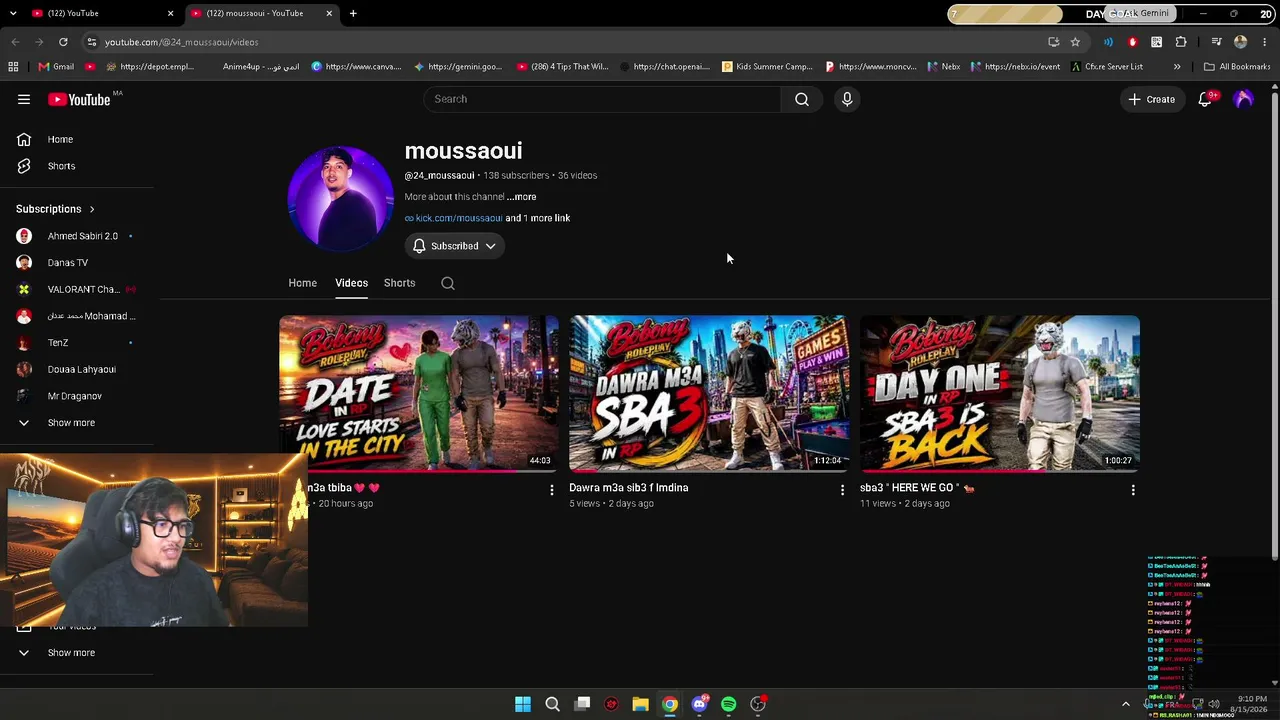
Task: Open the Chrome three-dot menu
Action: [x=1265, y=42]
